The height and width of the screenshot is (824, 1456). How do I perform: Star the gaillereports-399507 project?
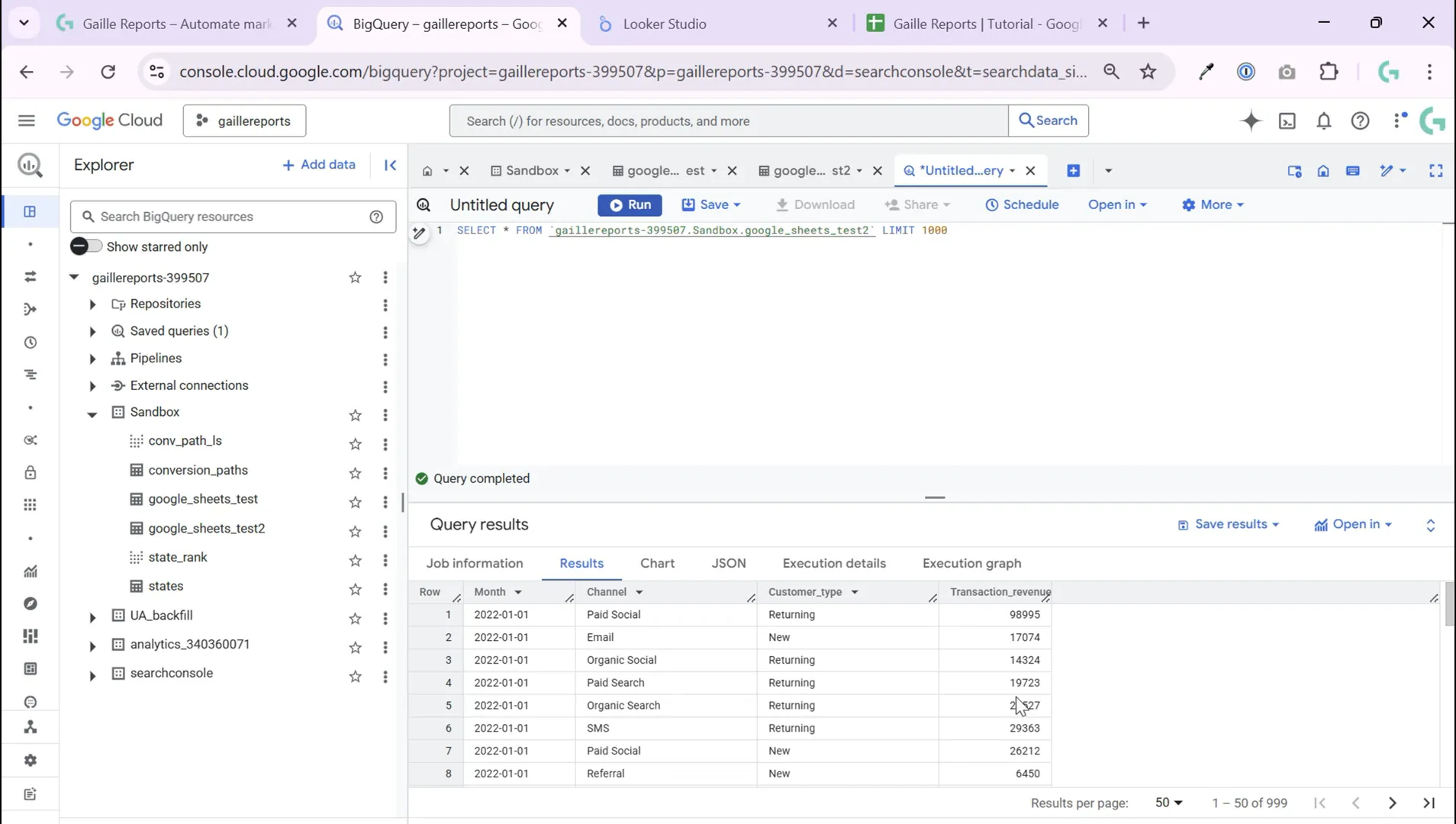coord(355,278)
